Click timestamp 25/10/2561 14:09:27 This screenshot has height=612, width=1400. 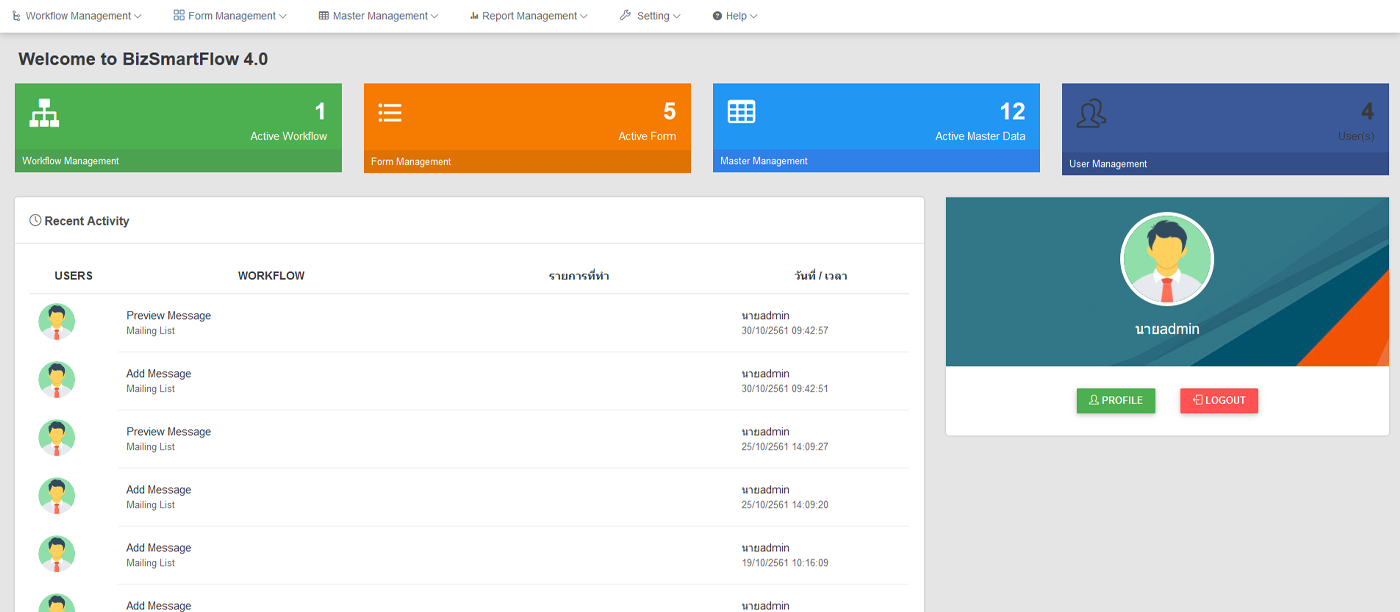tap(785, 447)
